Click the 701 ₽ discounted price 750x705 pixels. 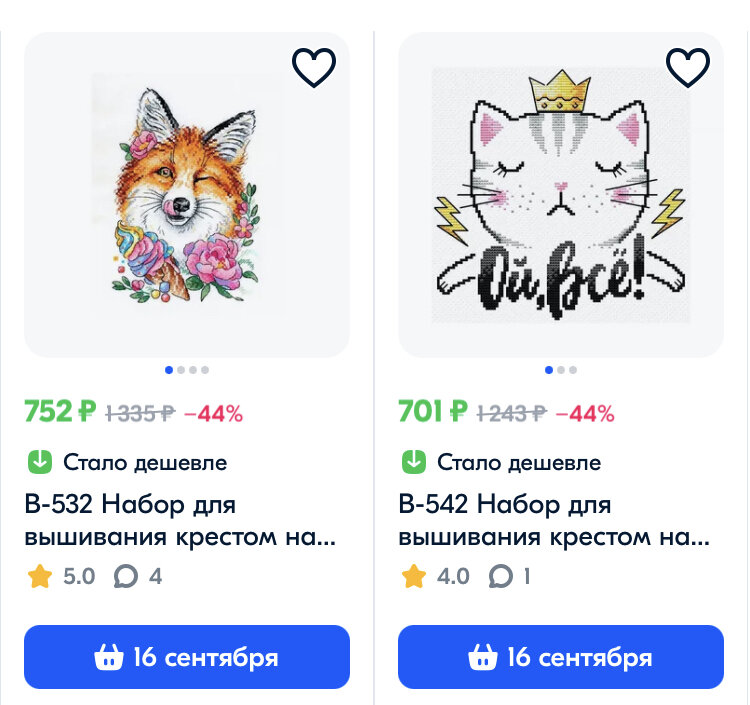(433, 411)
